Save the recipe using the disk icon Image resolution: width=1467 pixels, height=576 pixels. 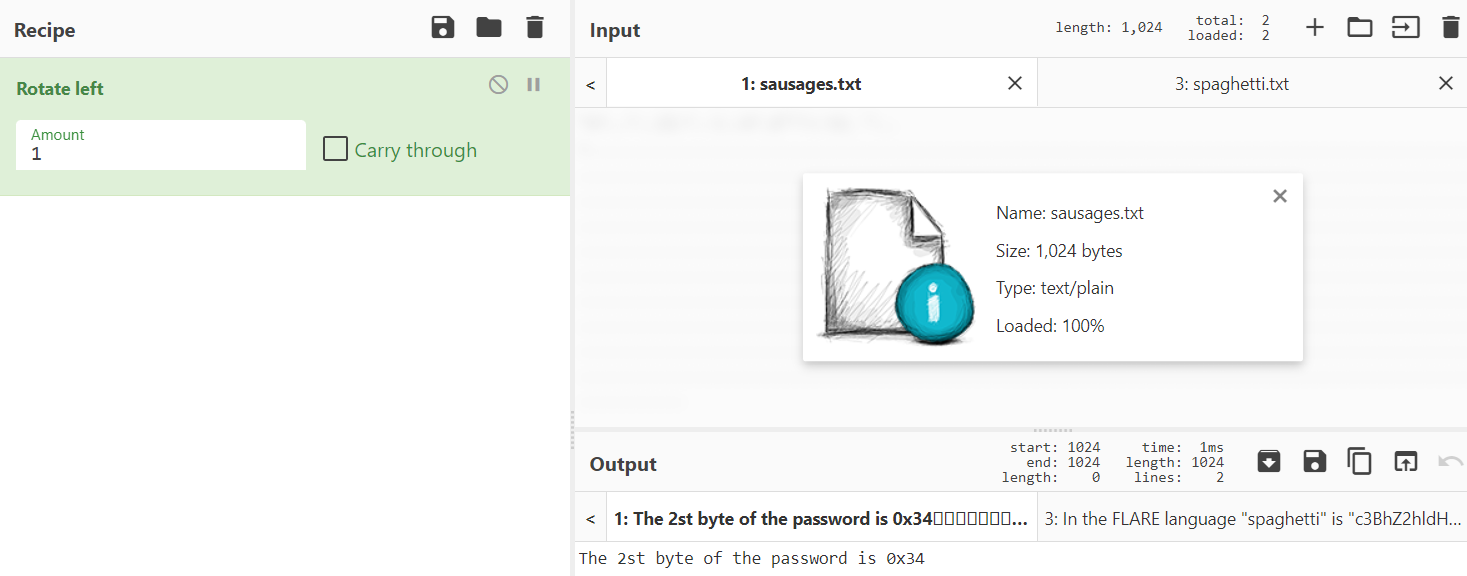pyautogui.click(x=443, y=28)
